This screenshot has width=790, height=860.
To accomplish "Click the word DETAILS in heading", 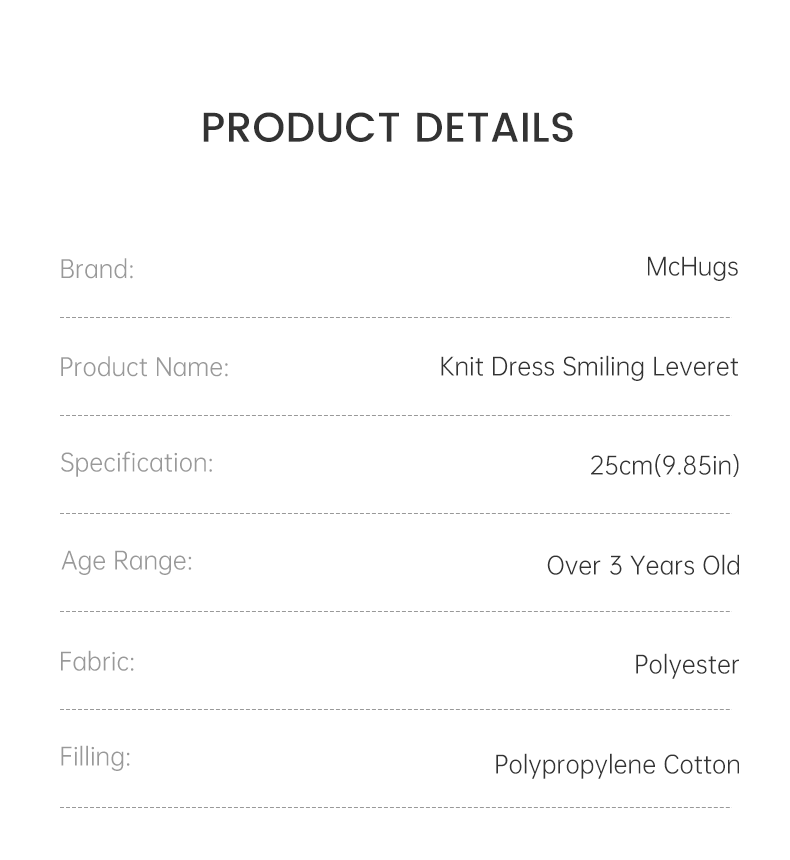I will pos(494,128).
